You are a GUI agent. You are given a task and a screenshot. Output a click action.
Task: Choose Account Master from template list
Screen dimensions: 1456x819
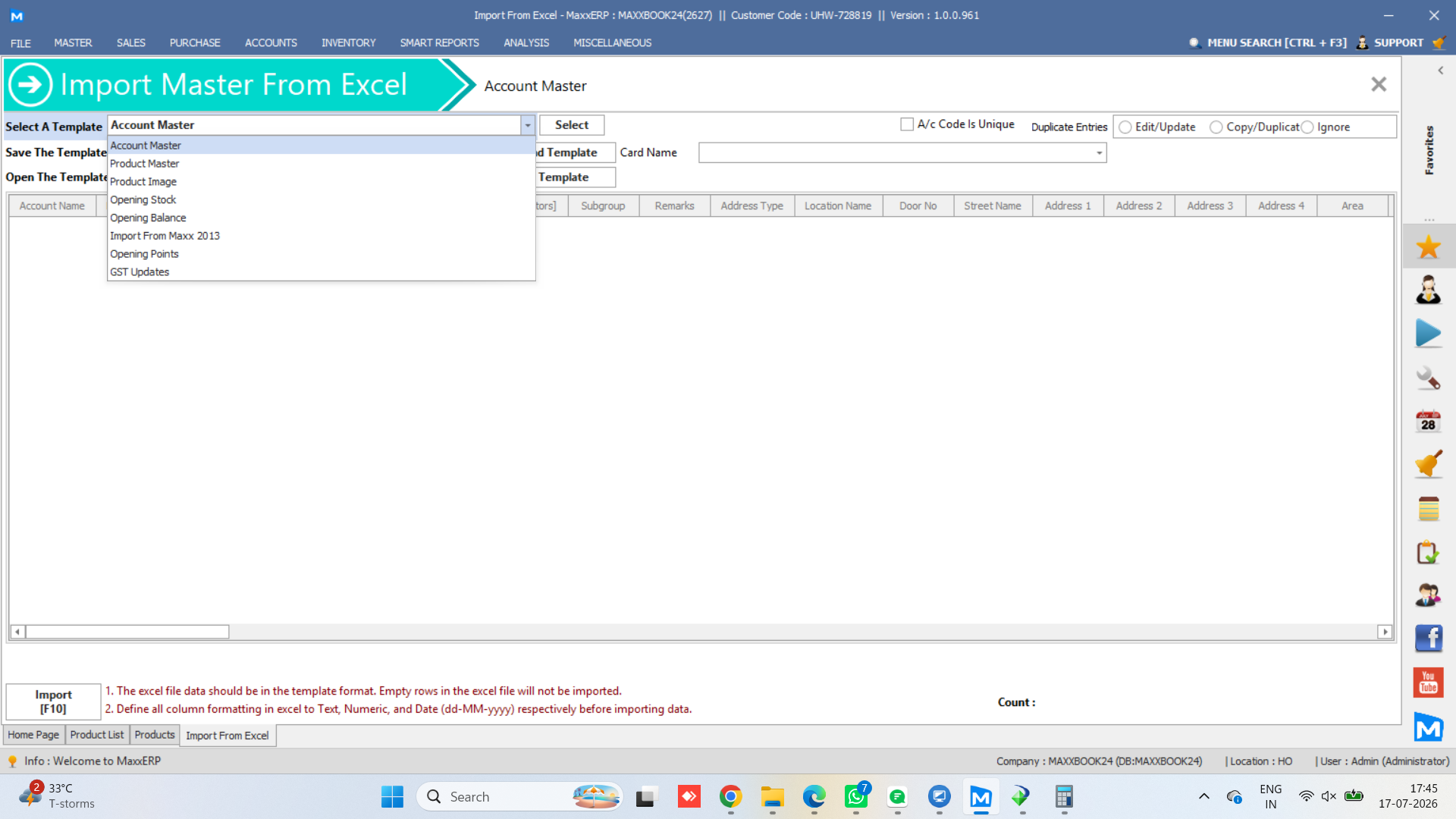(x=322, y=146)
